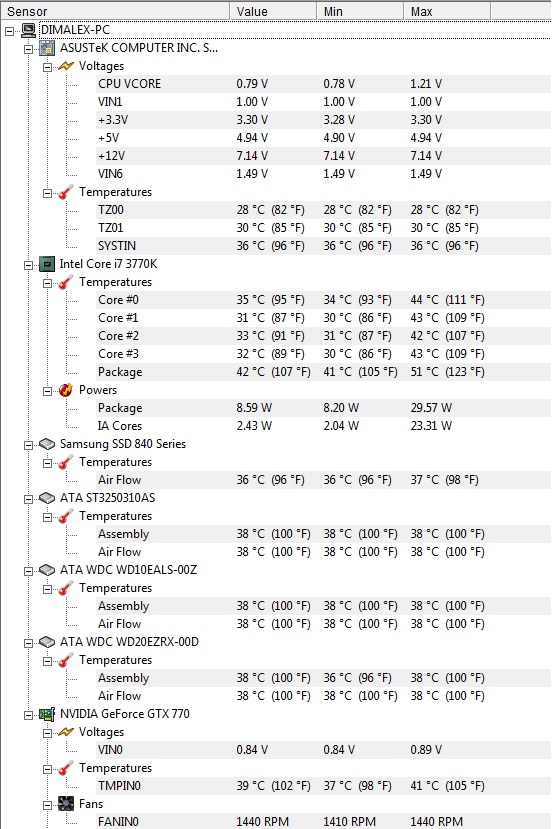Screen dimensions: 552x829
Task: Select Assembly under ATA ST3250310AS
Action: tap(323, 534)
